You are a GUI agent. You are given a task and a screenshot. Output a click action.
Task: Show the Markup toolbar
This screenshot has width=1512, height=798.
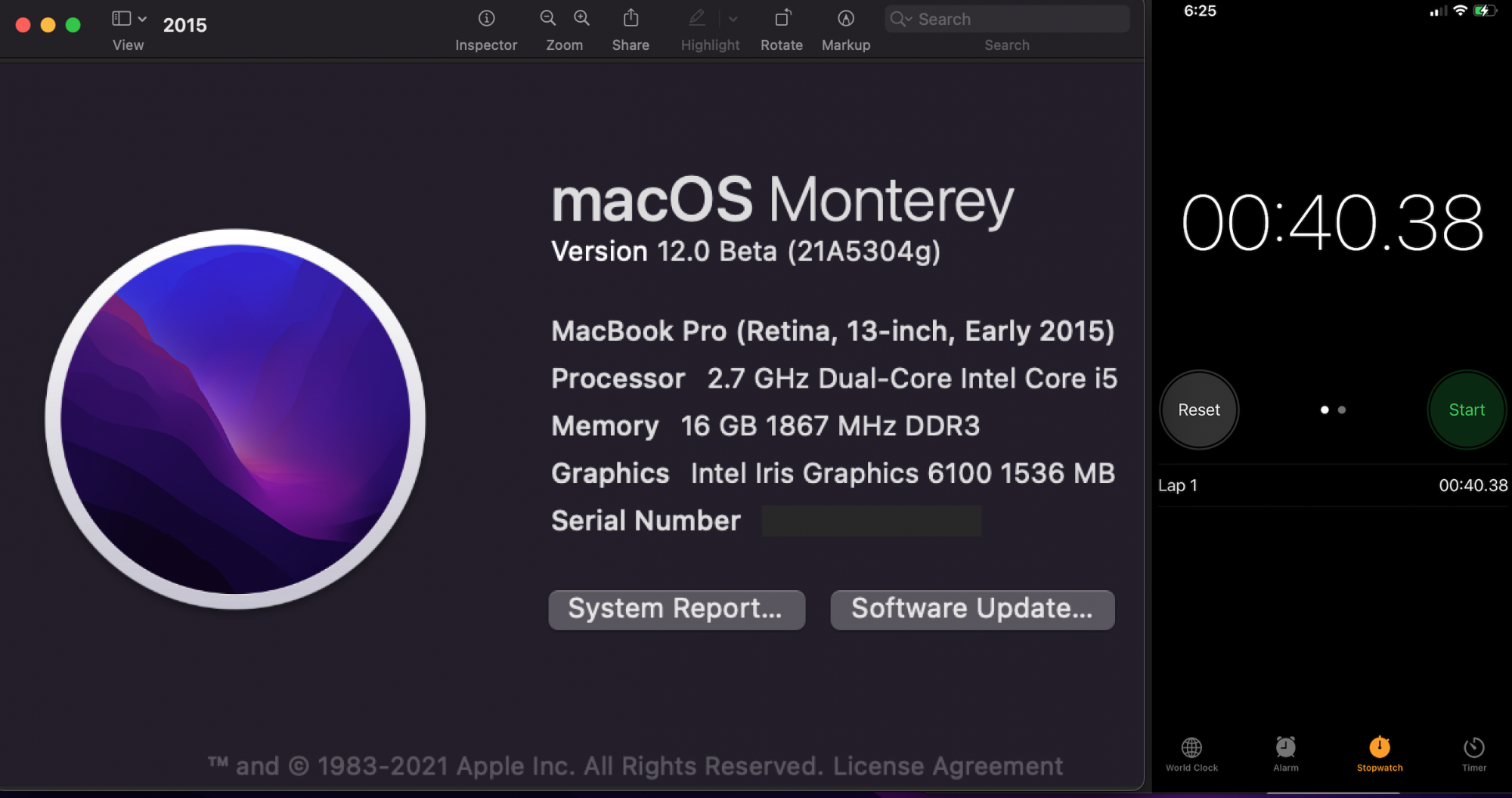tap(846, 18)
